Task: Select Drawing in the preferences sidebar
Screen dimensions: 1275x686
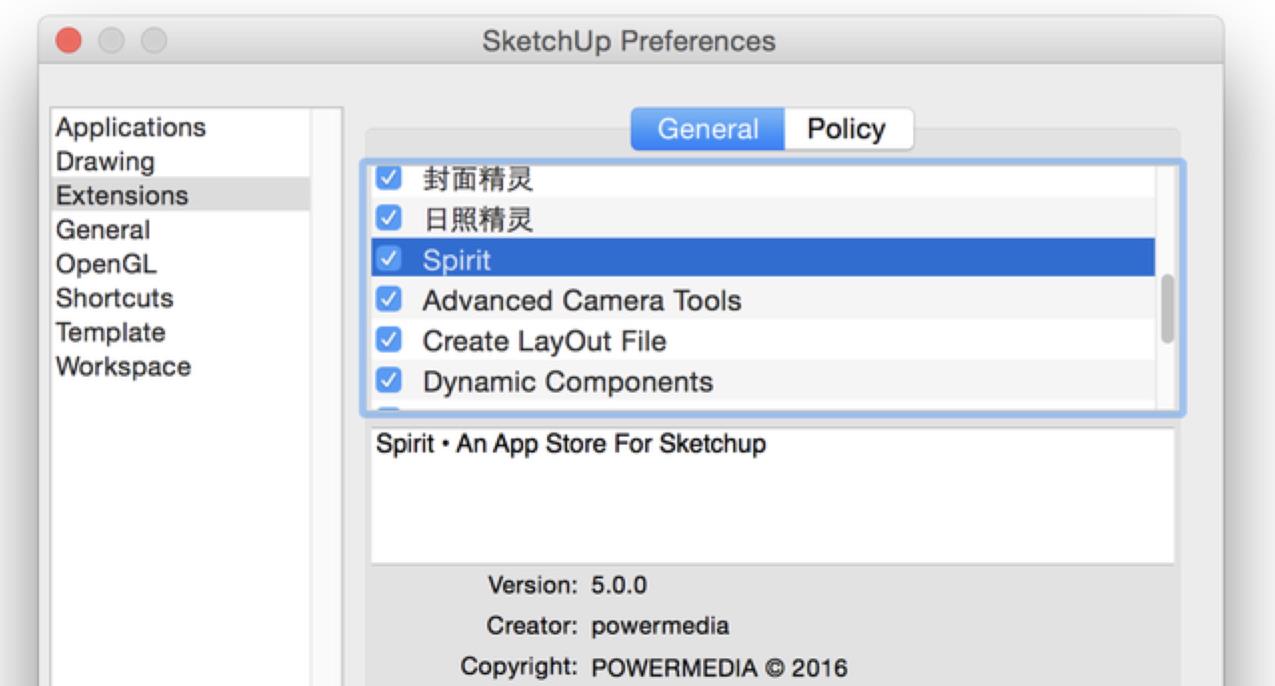Action: [x=105, y=161]
